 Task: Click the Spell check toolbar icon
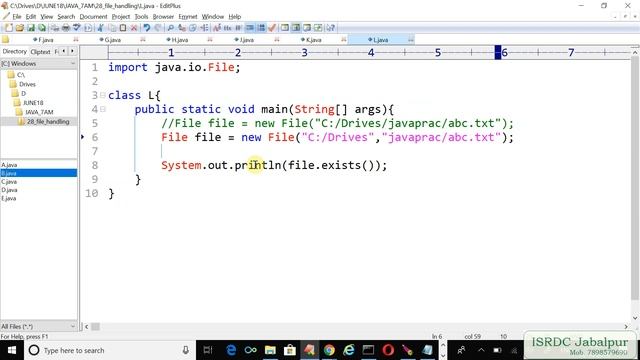tap(76, 28)
